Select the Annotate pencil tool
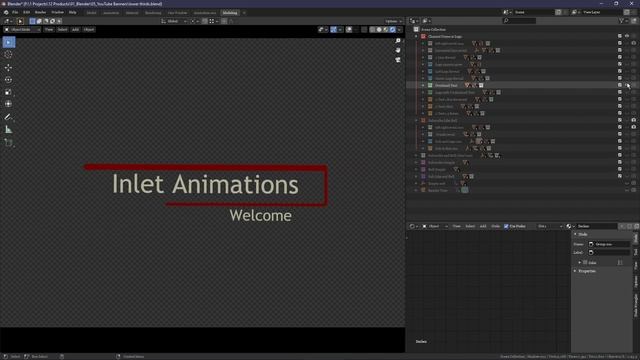This screenshot has width=640, height=360. 9,118
